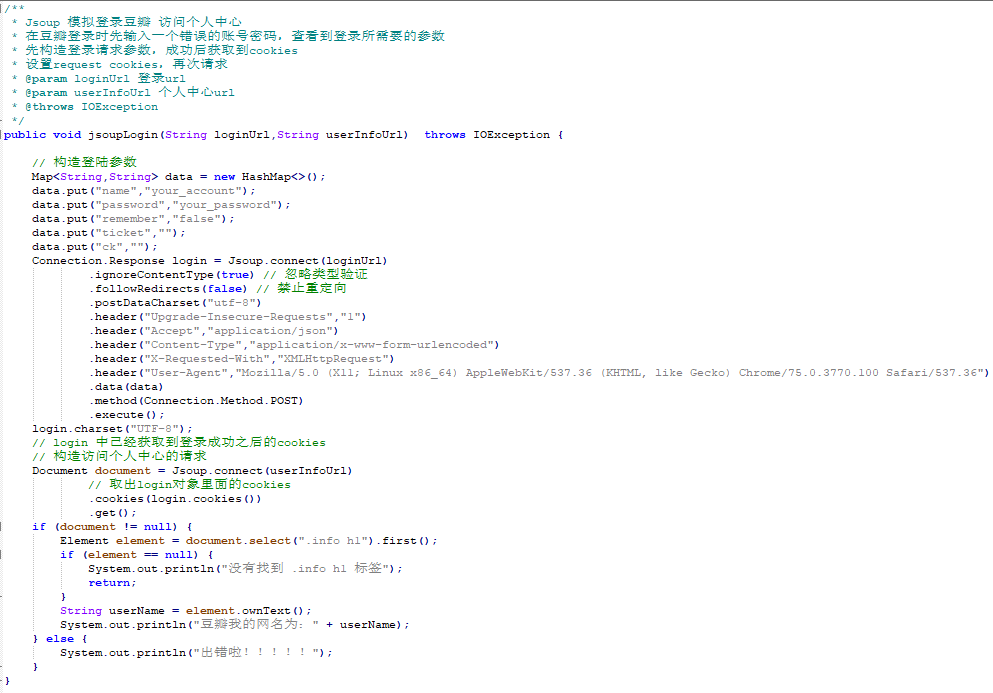
Task: Click Jsoup.connect(userInfoUrl) in the Document line
Action: click(x=262, y=471)
